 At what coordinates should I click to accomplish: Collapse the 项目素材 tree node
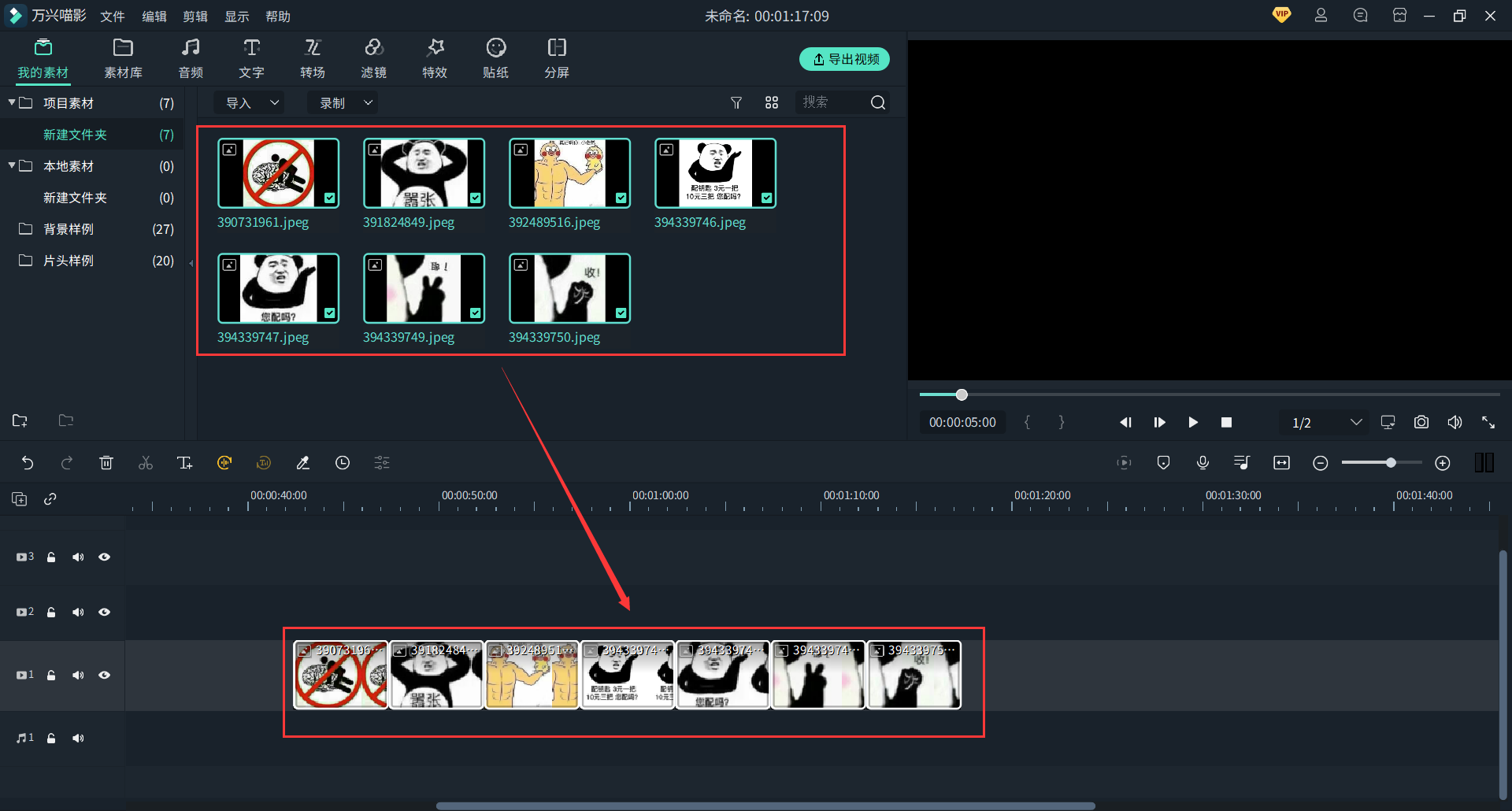[12, 102]
